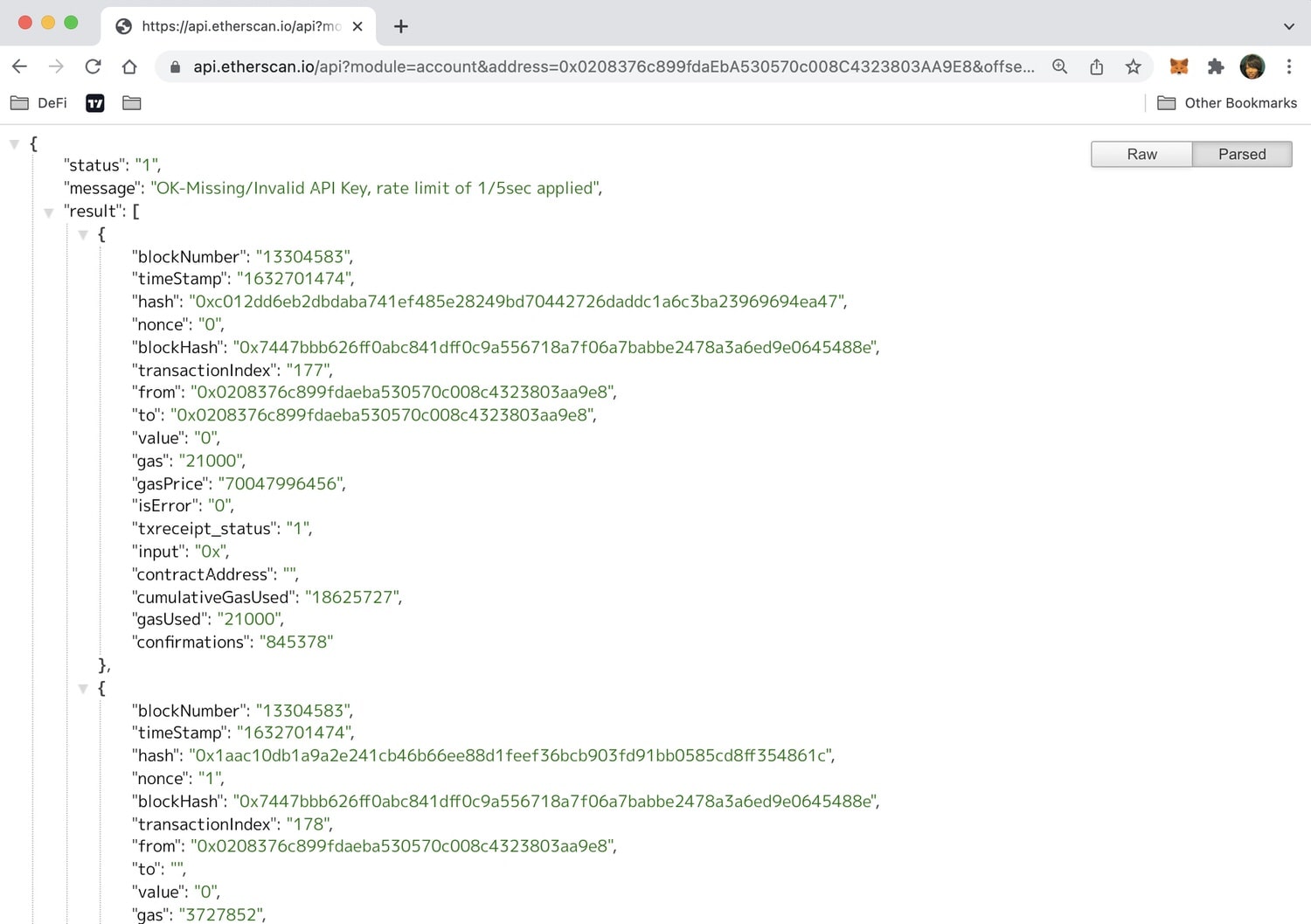Open the user profile avatar
The width and height of the screenshot is (1311, 924).
click(x=1252, y=66)
